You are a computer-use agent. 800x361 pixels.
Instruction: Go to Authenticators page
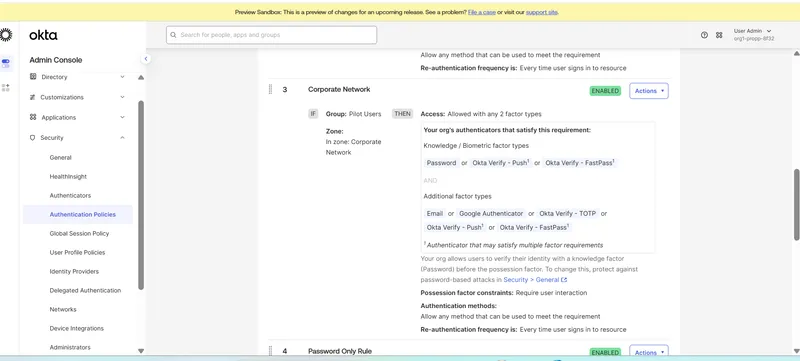pyautogui.click(x=70, y=195)
